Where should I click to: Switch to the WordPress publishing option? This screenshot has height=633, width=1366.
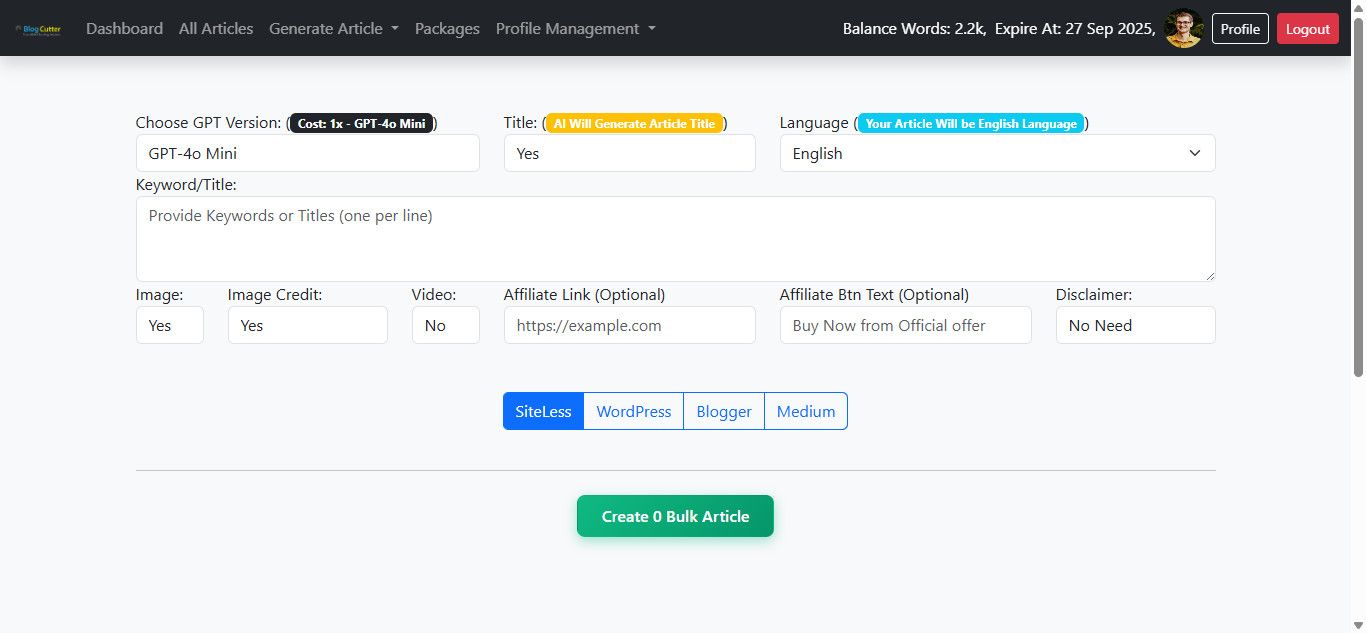tap(633, 411)
